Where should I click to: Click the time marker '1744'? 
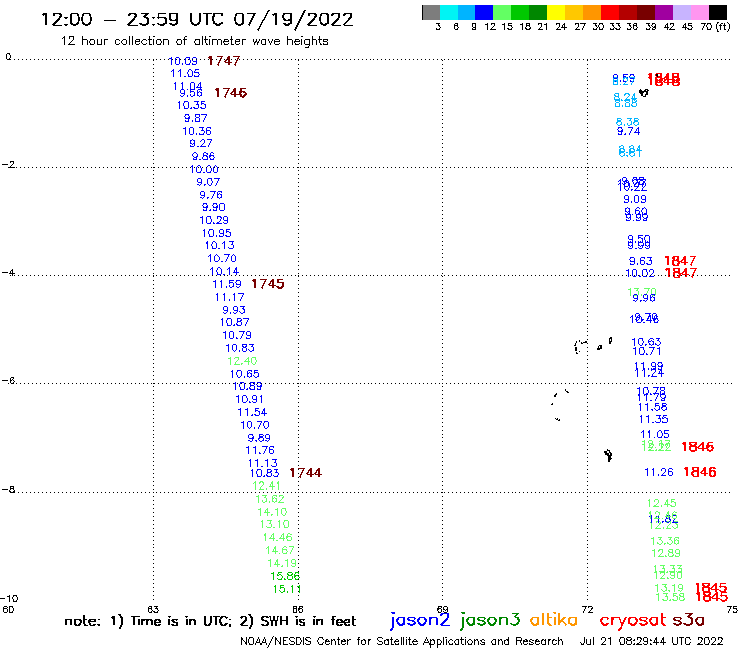click(x=305, y=473)
